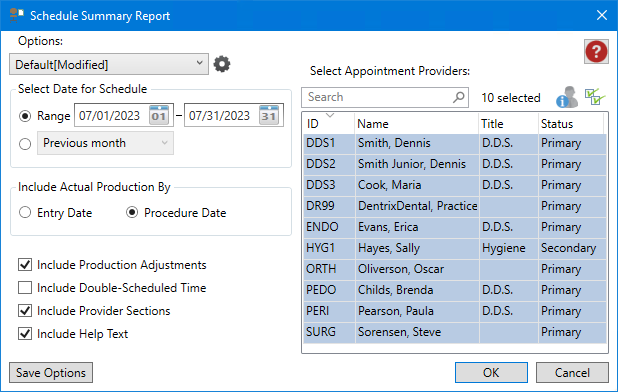Toggle Include Help Text checkbox
The height and width of the screenshot is (392, 618).
25,334
